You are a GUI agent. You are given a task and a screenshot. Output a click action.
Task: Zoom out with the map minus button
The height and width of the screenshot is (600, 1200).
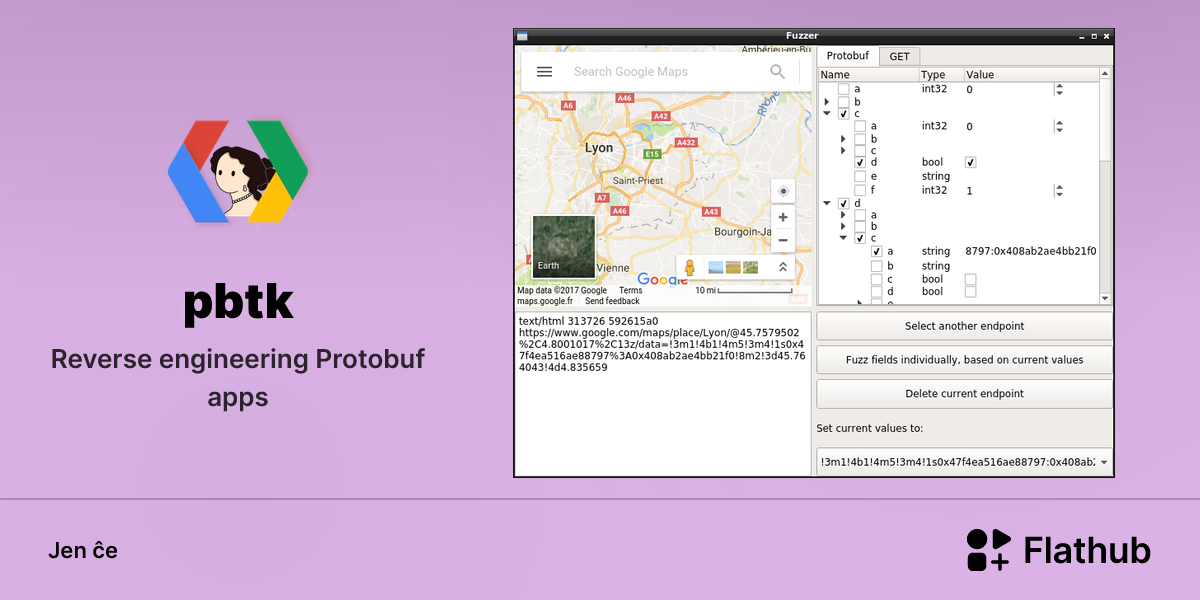click(x=783, y=240)
